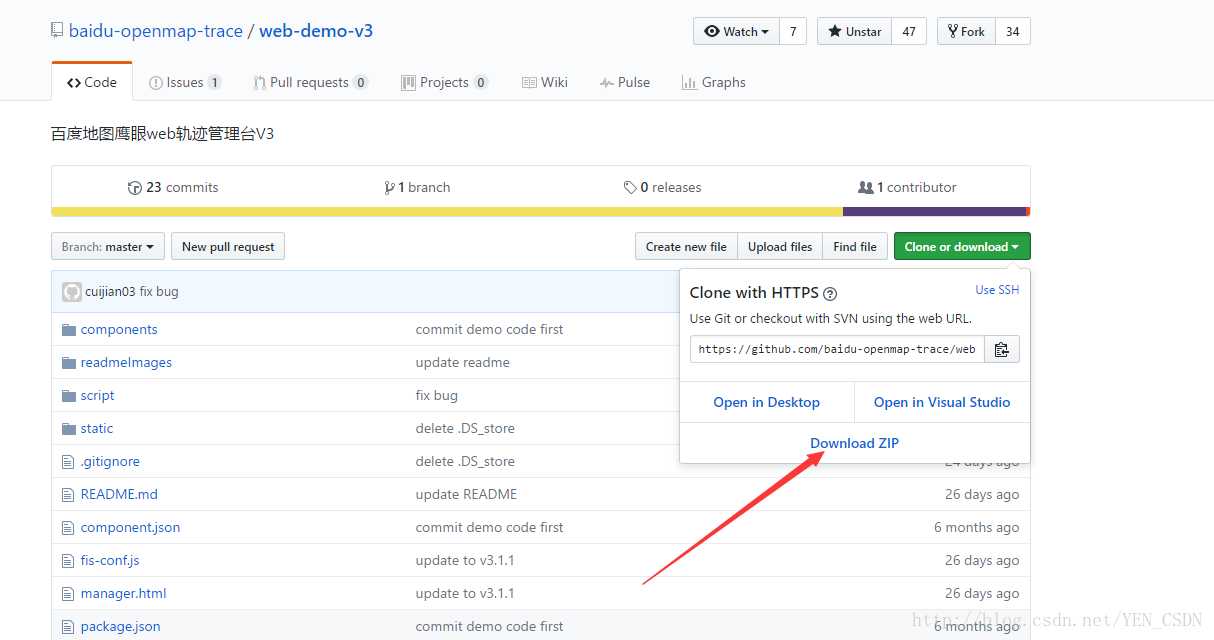This screenshot has height=640, width=1214.
Task: Open the Watch dropdown button
Action: click(x=736, y=31)
